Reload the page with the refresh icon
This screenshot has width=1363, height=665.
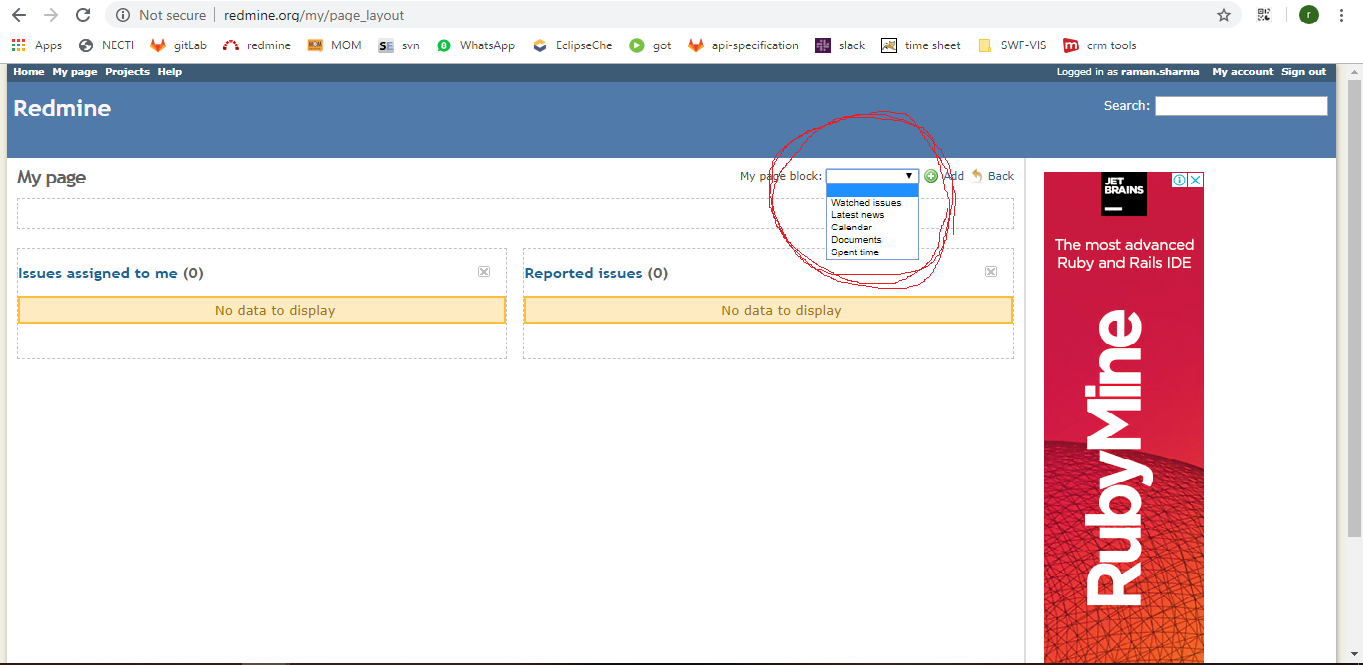pyautogui.click(x=83, y=15)
